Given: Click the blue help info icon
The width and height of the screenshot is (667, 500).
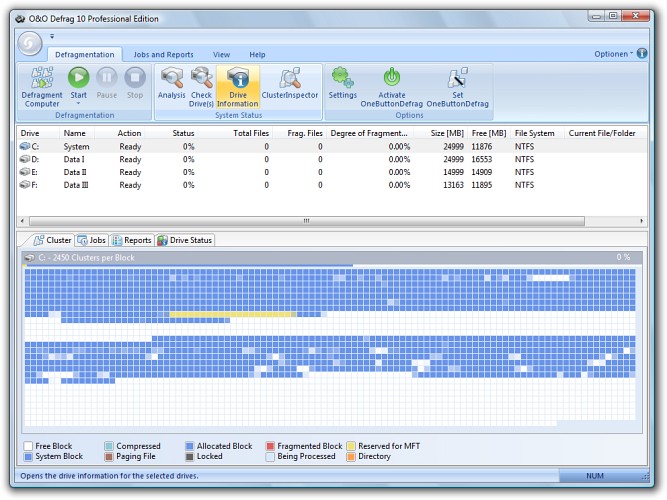Looking at the screenshot, I should tap(642, 54).
